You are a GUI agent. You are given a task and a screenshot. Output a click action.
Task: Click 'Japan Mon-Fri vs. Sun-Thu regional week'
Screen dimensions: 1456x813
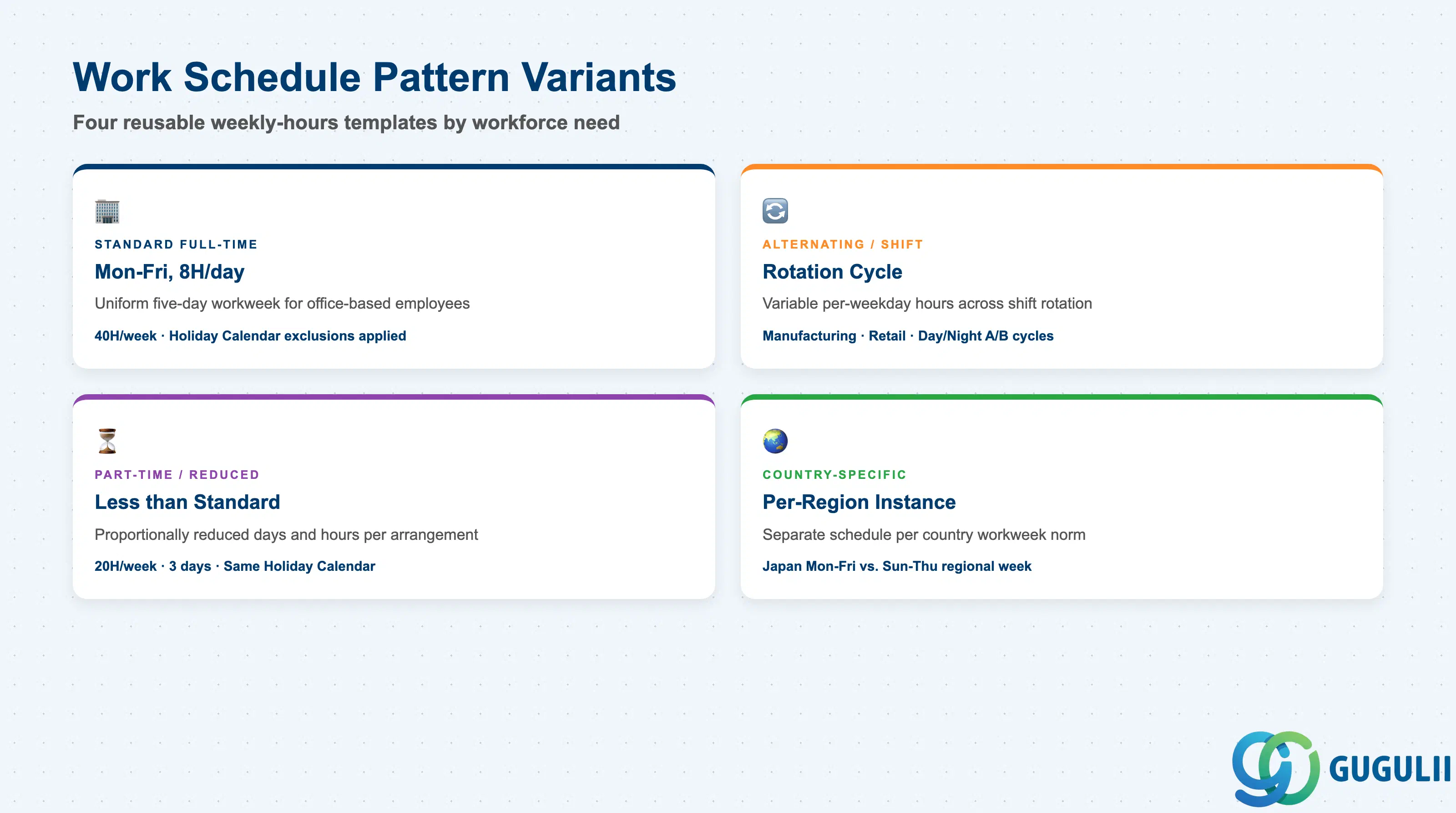896,566
